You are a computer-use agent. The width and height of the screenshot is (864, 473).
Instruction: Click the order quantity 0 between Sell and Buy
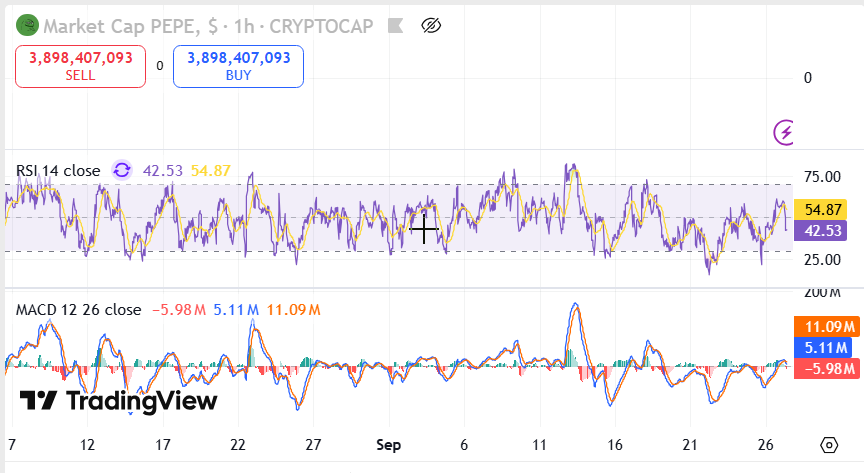pos(160,66)
